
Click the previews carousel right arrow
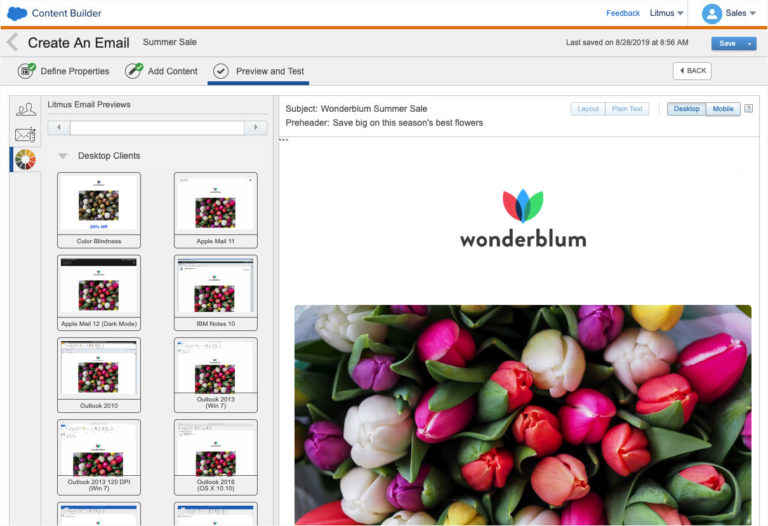click(256, 128)
